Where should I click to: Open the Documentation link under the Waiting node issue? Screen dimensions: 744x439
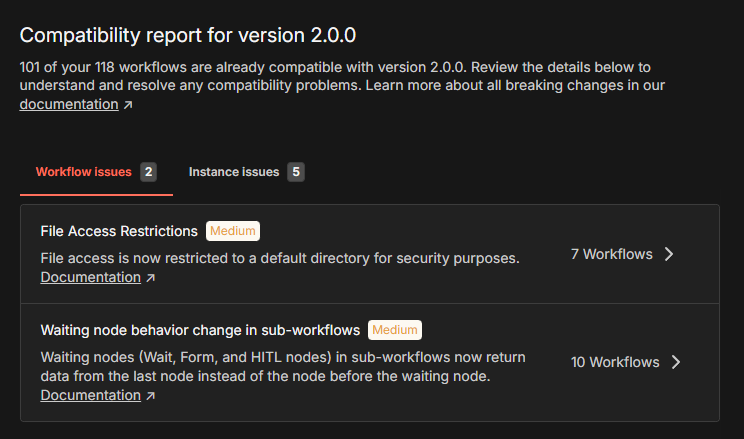[90, 395]
